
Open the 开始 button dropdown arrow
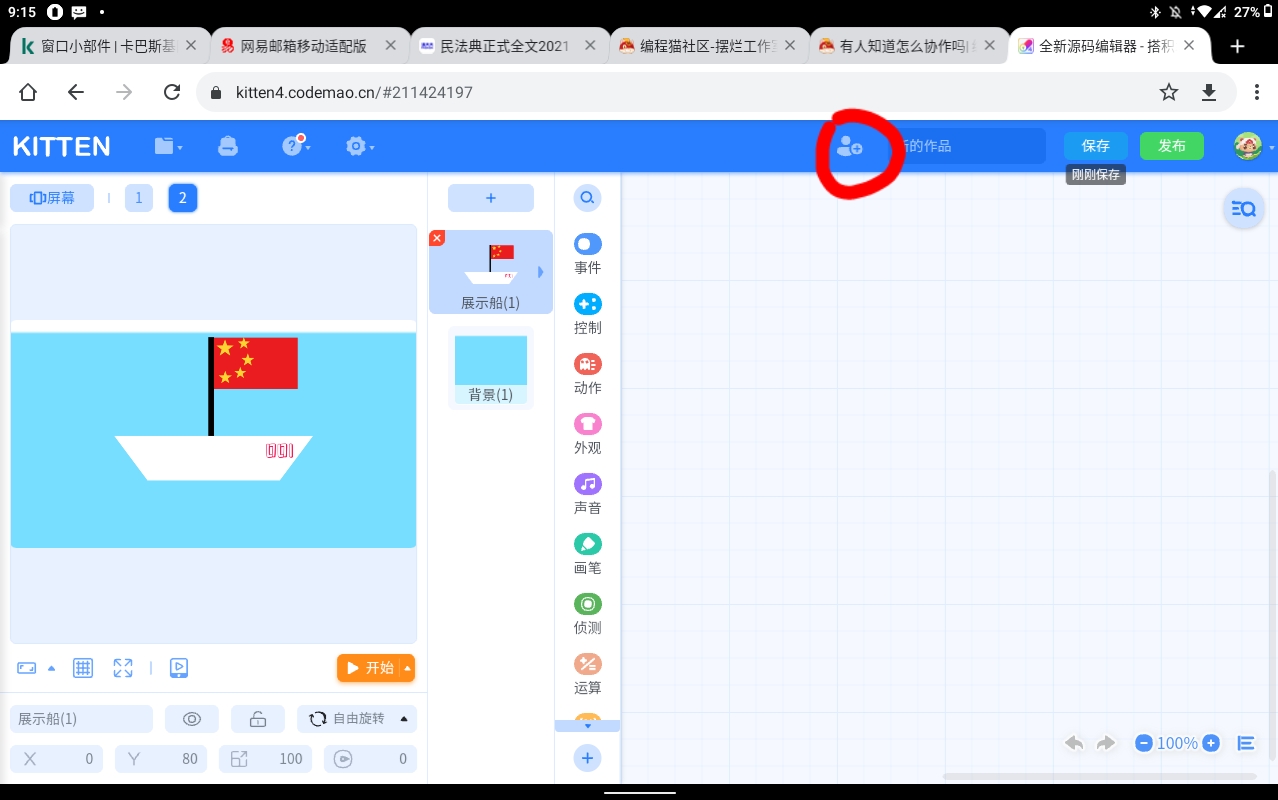click(x=407, y=668)
